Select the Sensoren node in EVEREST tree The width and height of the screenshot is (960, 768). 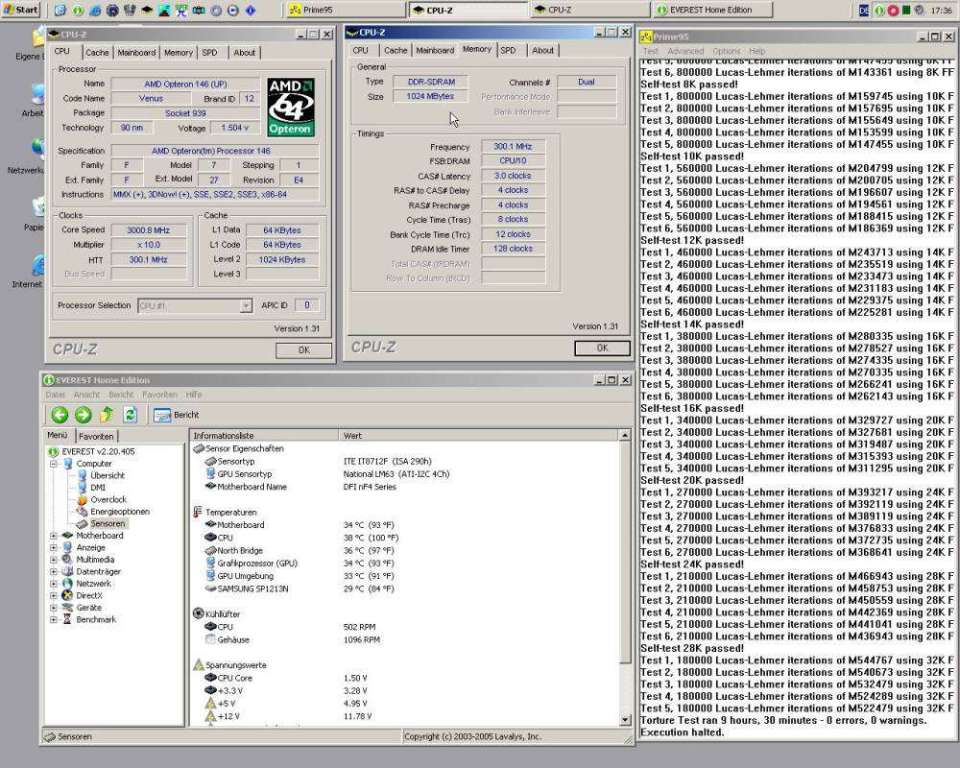pyautogui.click(x=108, y=524)
